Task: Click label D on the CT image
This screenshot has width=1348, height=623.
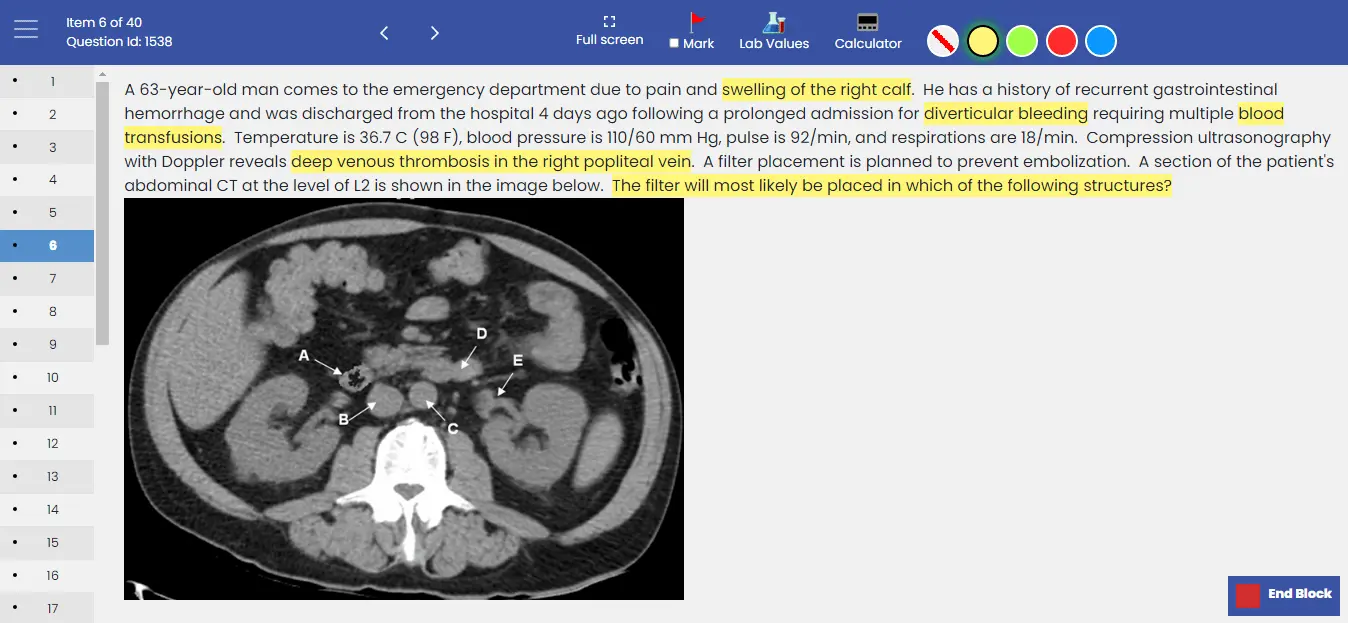Action: 481,333
